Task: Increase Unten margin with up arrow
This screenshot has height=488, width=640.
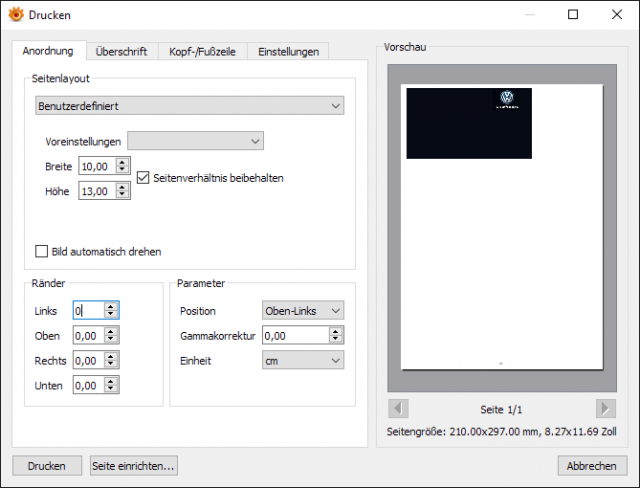Action: pyautogui.click(x=111, y=381)
